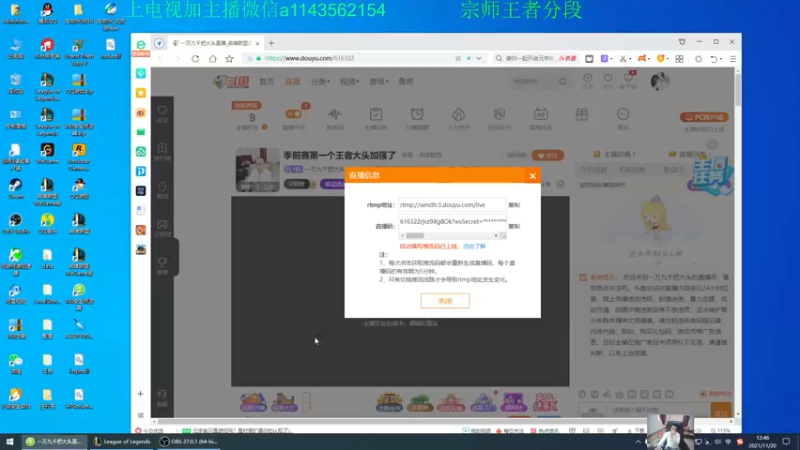Viewport: 800px width, 450px height.
Task: Expand the address bar dropdown chevron
Action: click(479, 59)
